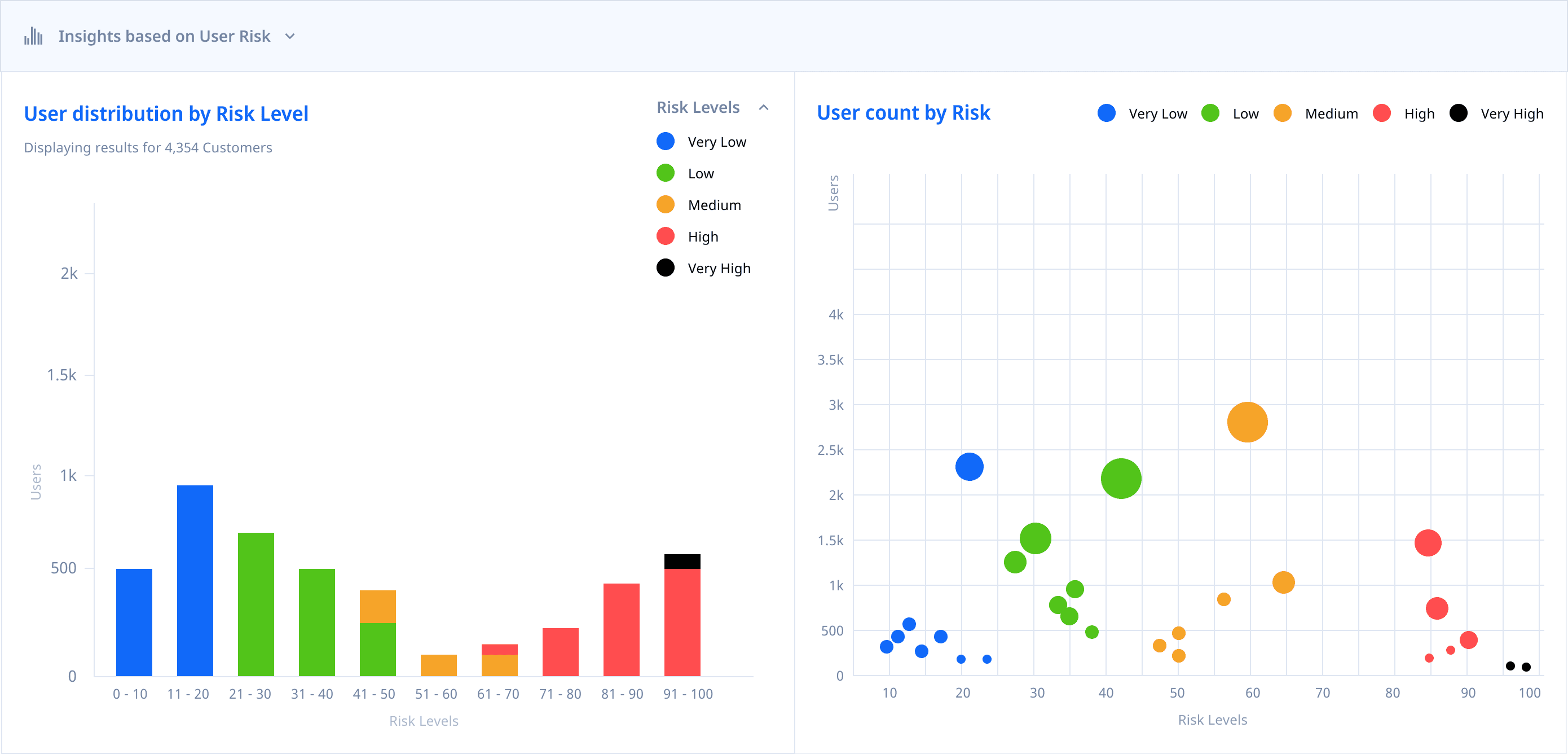Click the black Very High dot in bar chart legend
The height and width of the screenshot is (754, 1568).
point(666,268)
